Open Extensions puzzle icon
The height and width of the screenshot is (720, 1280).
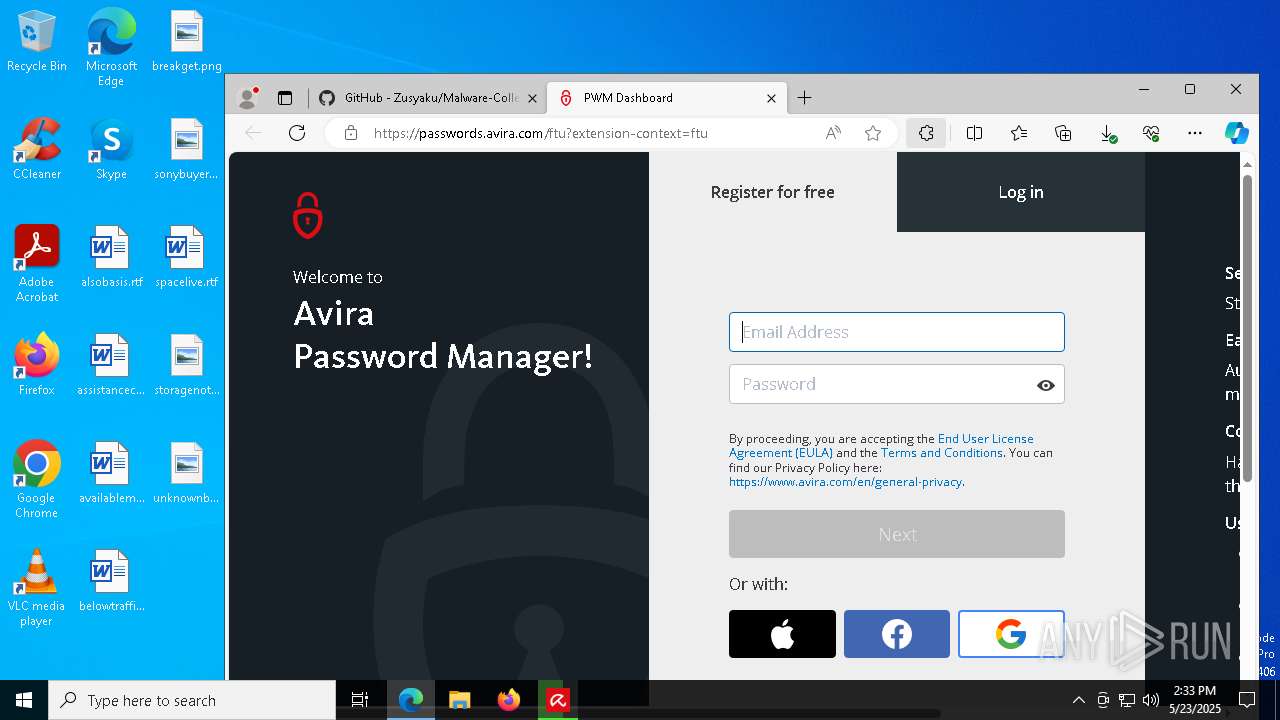(x=926, y=133)
